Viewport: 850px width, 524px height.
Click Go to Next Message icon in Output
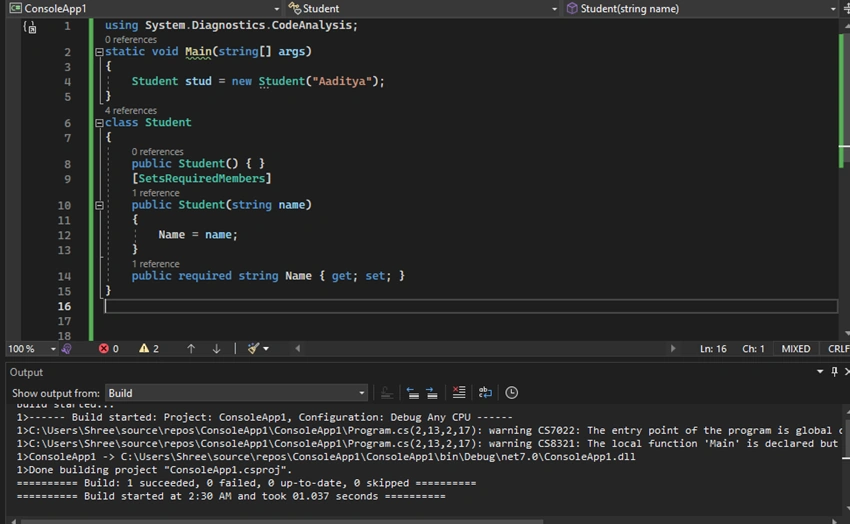pos(432,392)
